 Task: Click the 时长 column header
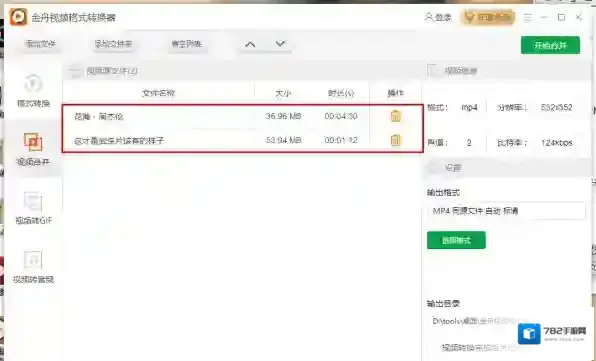(x=341, y=93)
